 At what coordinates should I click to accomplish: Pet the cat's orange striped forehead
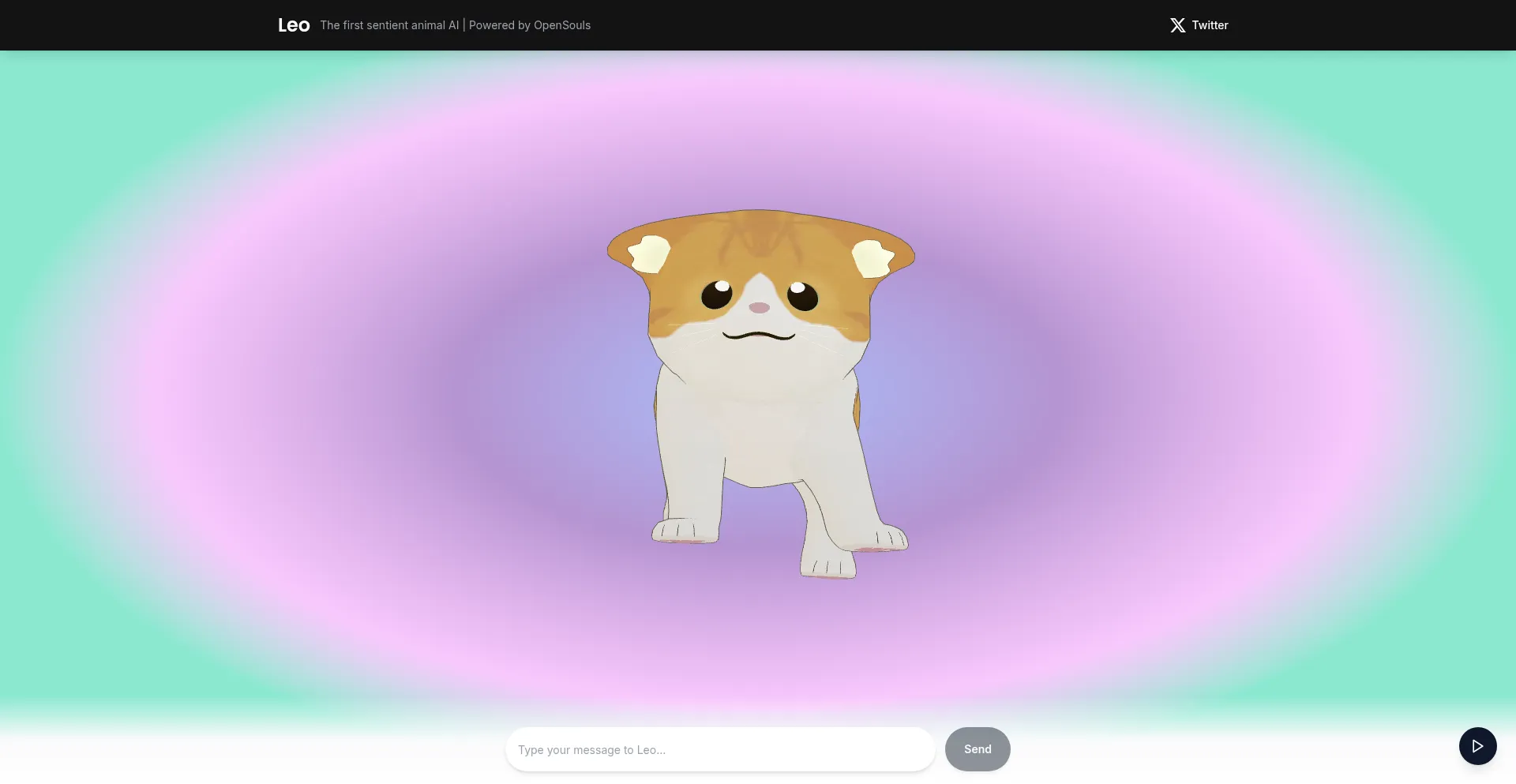[x=758, y=237]
